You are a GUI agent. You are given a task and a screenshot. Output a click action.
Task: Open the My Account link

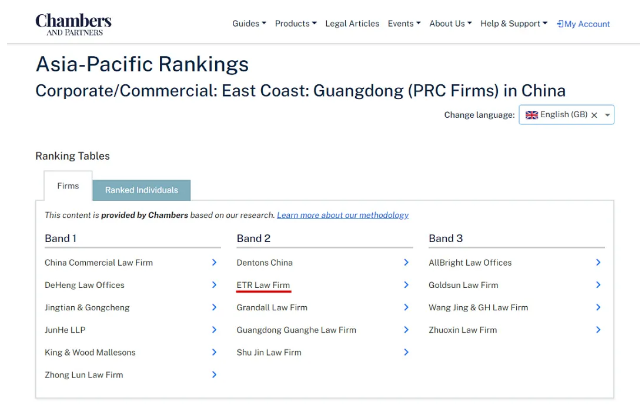[x=583, y=24]
